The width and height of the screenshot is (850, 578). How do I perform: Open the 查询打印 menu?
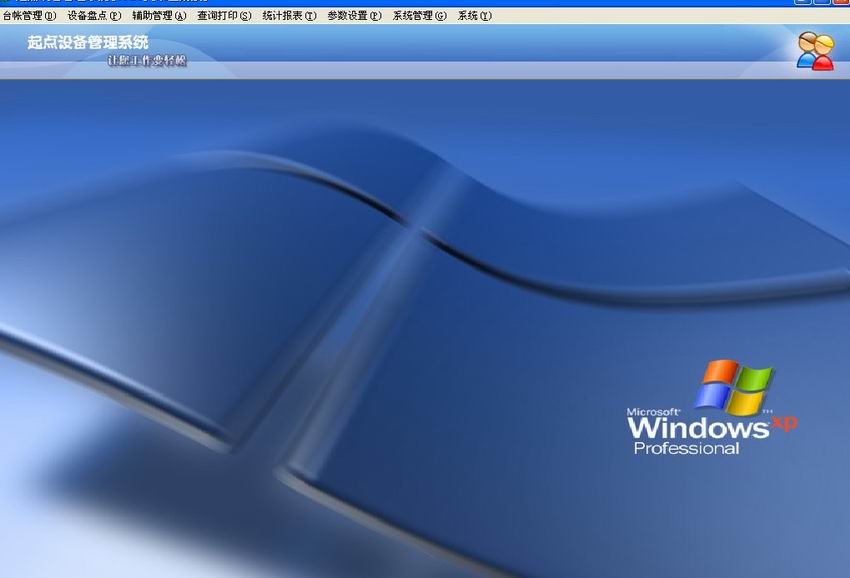(224, 16)
